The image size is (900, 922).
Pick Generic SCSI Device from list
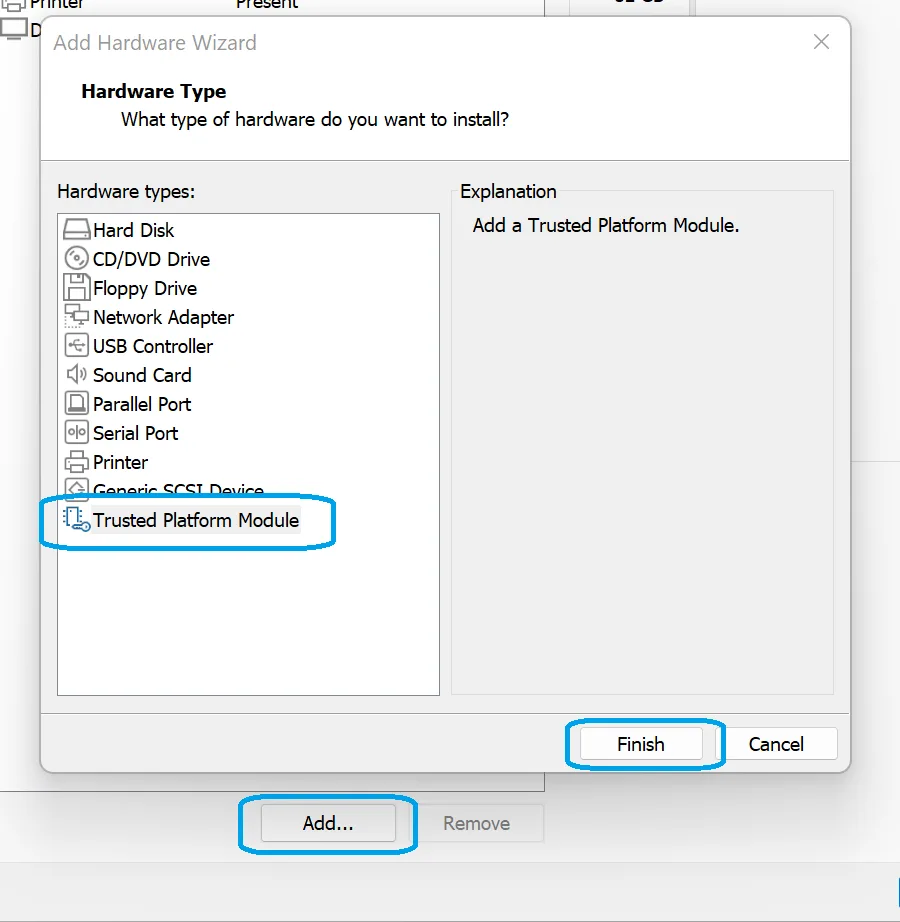[178, 490]
